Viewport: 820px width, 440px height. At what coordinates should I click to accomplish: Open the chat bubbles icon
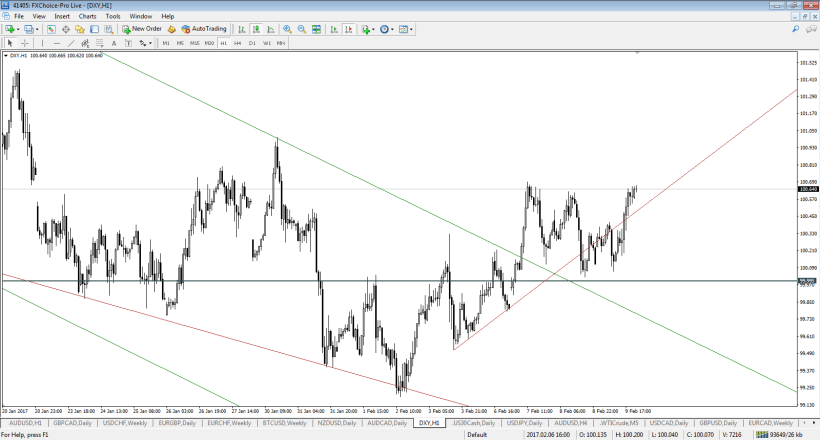click(x=810, y=29)
